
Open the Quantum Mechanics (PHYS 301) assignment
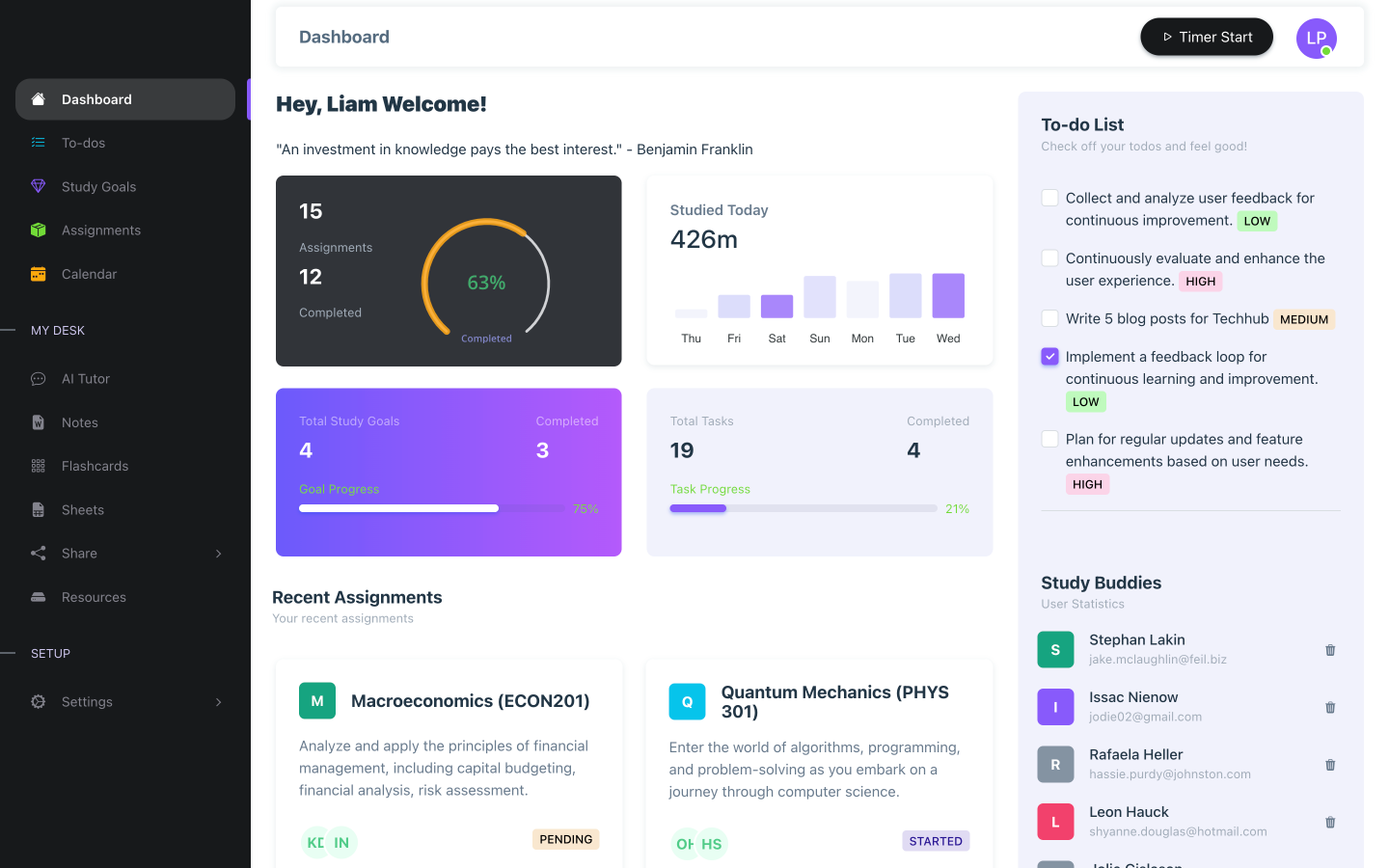pyautogui.click(x=834, y=702)
